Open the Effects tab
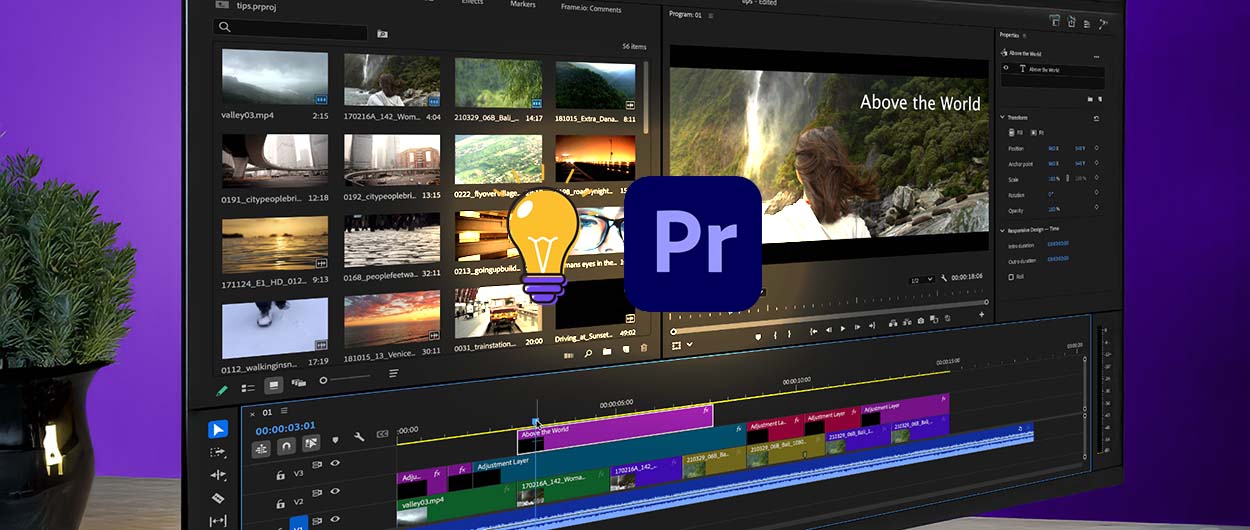Viewport: 1250px width, 530px height. [x=471, y=3]
